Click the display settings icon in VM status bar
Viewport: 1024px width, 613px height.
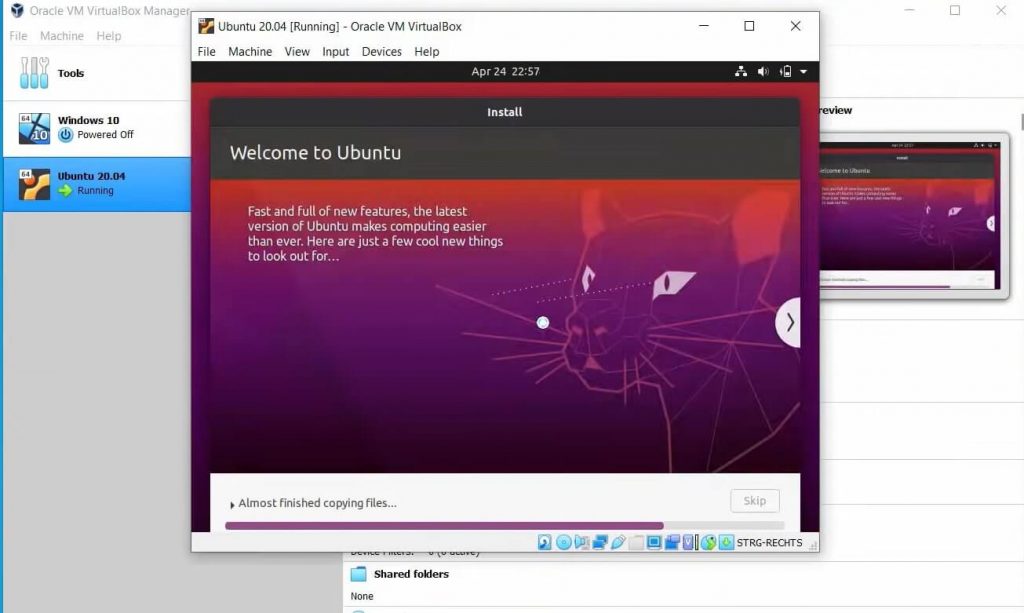click(x=652, y=542)
